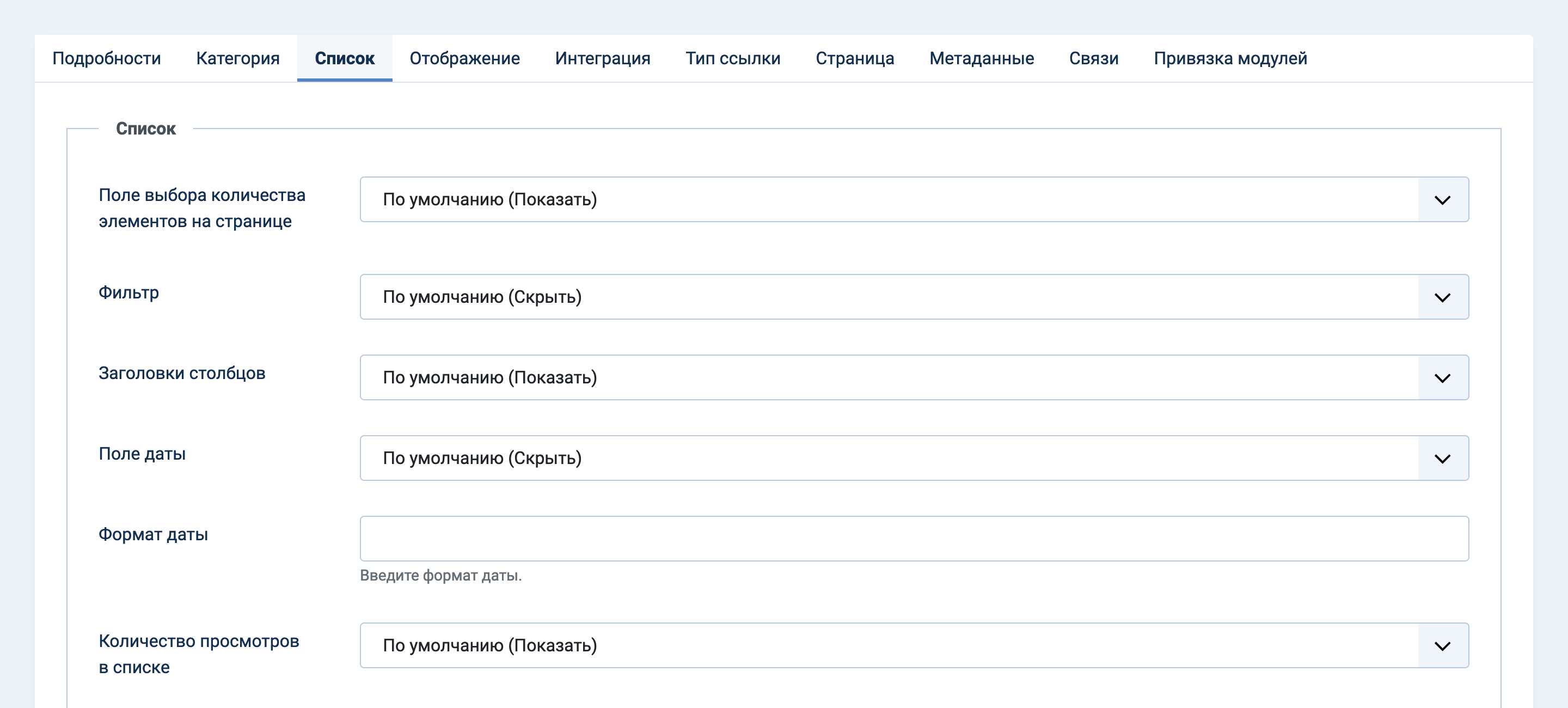This screenshot has width=1568, height=708.
Task: Click the Поле даты label
Action: pos(142,454)
